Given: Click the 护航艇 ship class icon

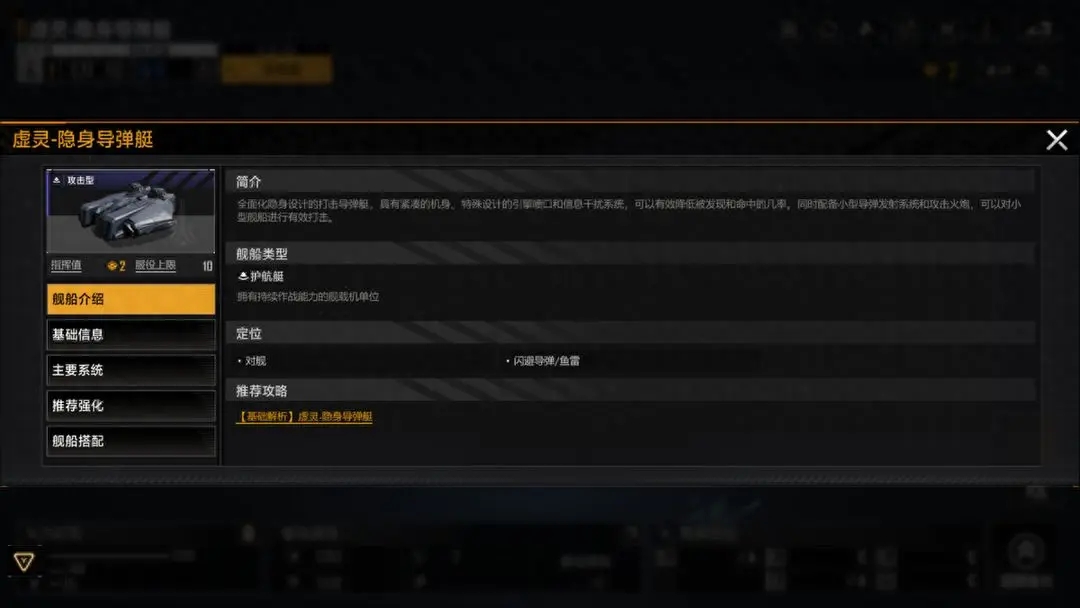Looking at the screenshot, I should click(x=242, y=276).
